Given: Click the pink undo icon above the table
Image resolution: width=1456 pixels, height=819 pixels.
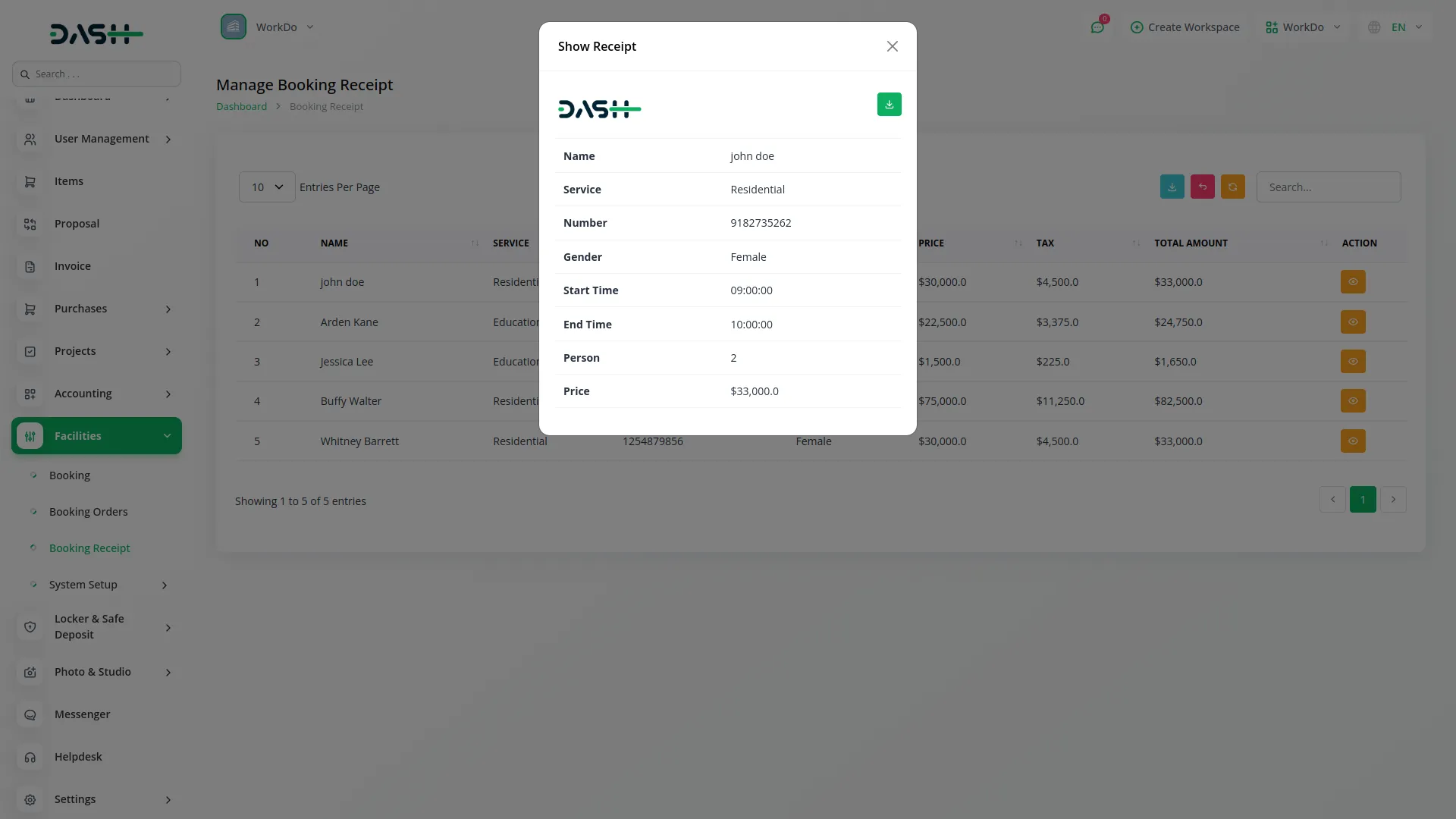Looking at the screenshot, I should coord(1202,187).
